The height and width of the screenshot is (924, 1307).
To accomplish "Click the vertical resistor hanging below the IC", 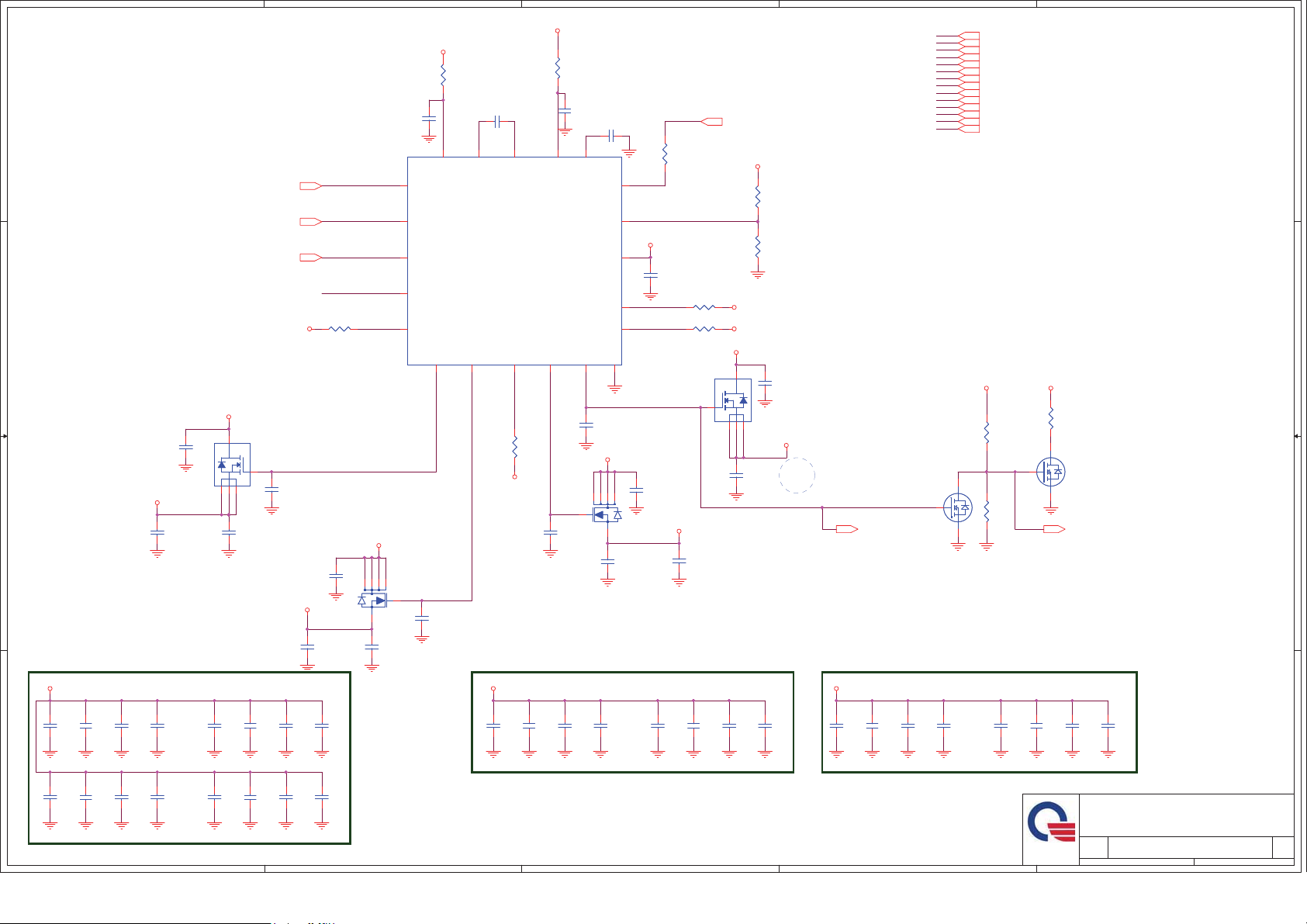I will pyautogui.click(x=514, y=447).
